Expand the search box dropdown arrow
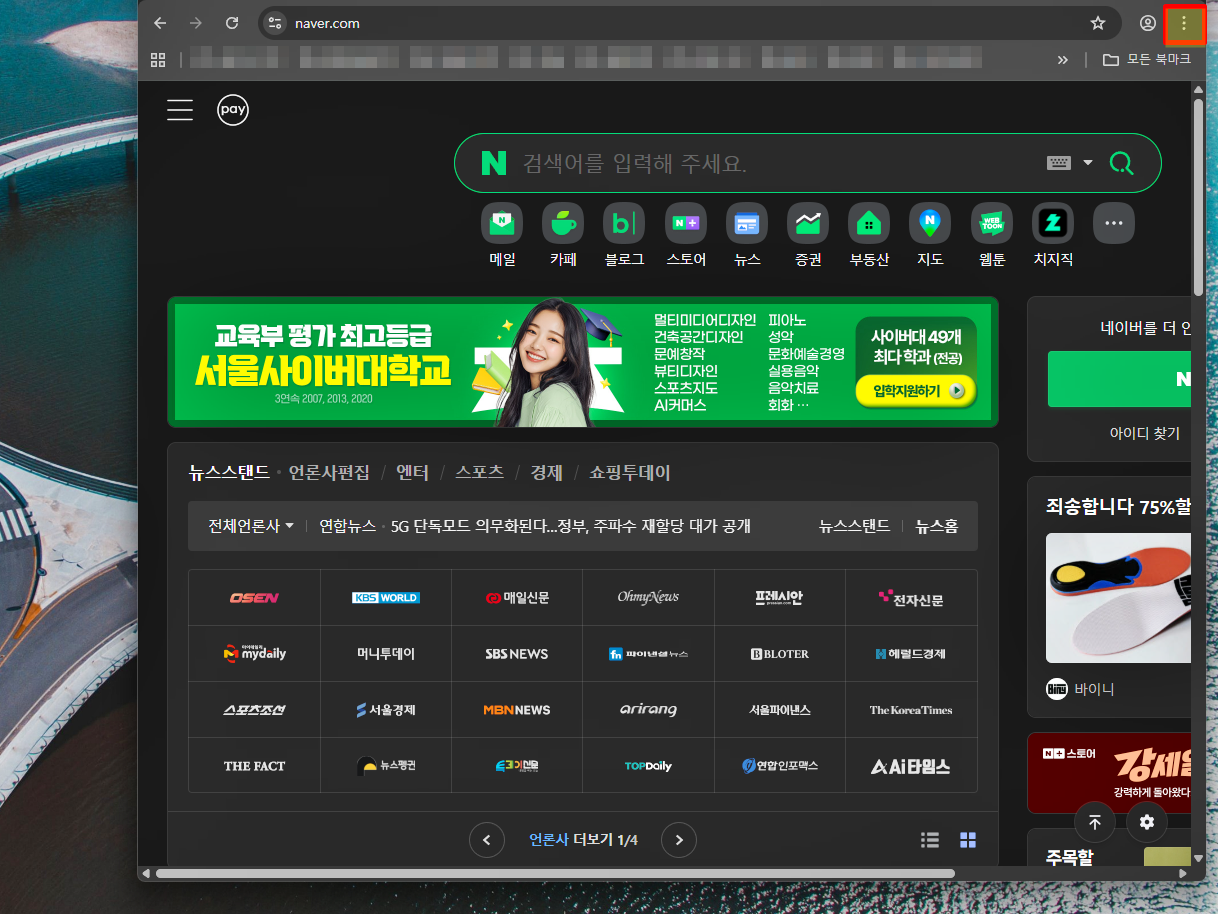This screenshot has height=914, width=1218. click(1088, 163)
